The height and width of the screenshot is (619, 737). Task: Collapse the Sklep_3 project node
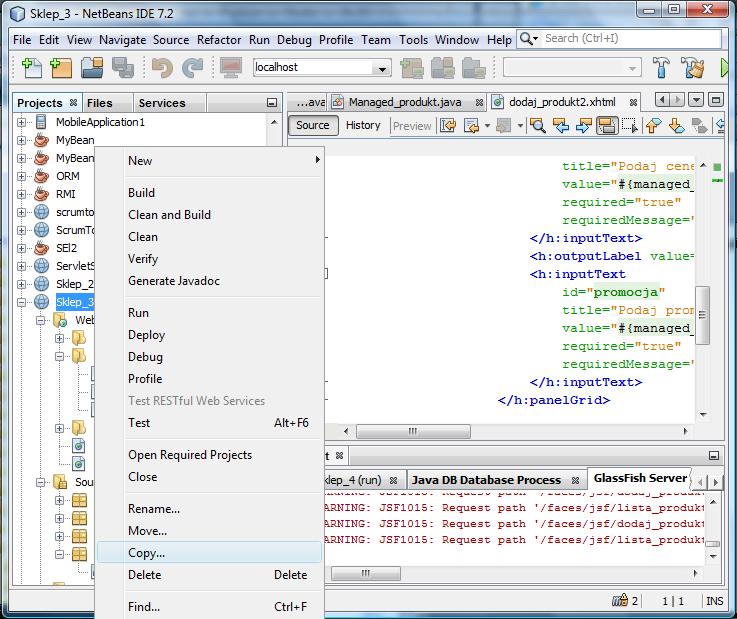(22, 302)
